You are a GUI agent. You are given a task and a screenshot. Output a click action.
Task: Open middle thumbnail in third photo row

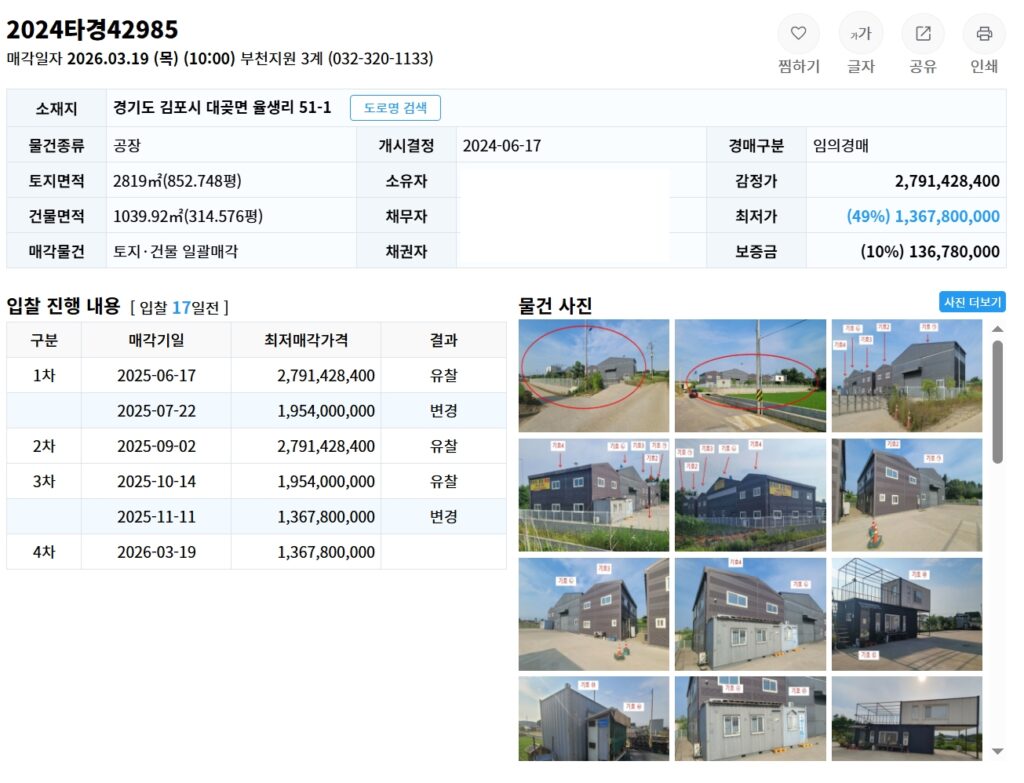click(750, 614)
